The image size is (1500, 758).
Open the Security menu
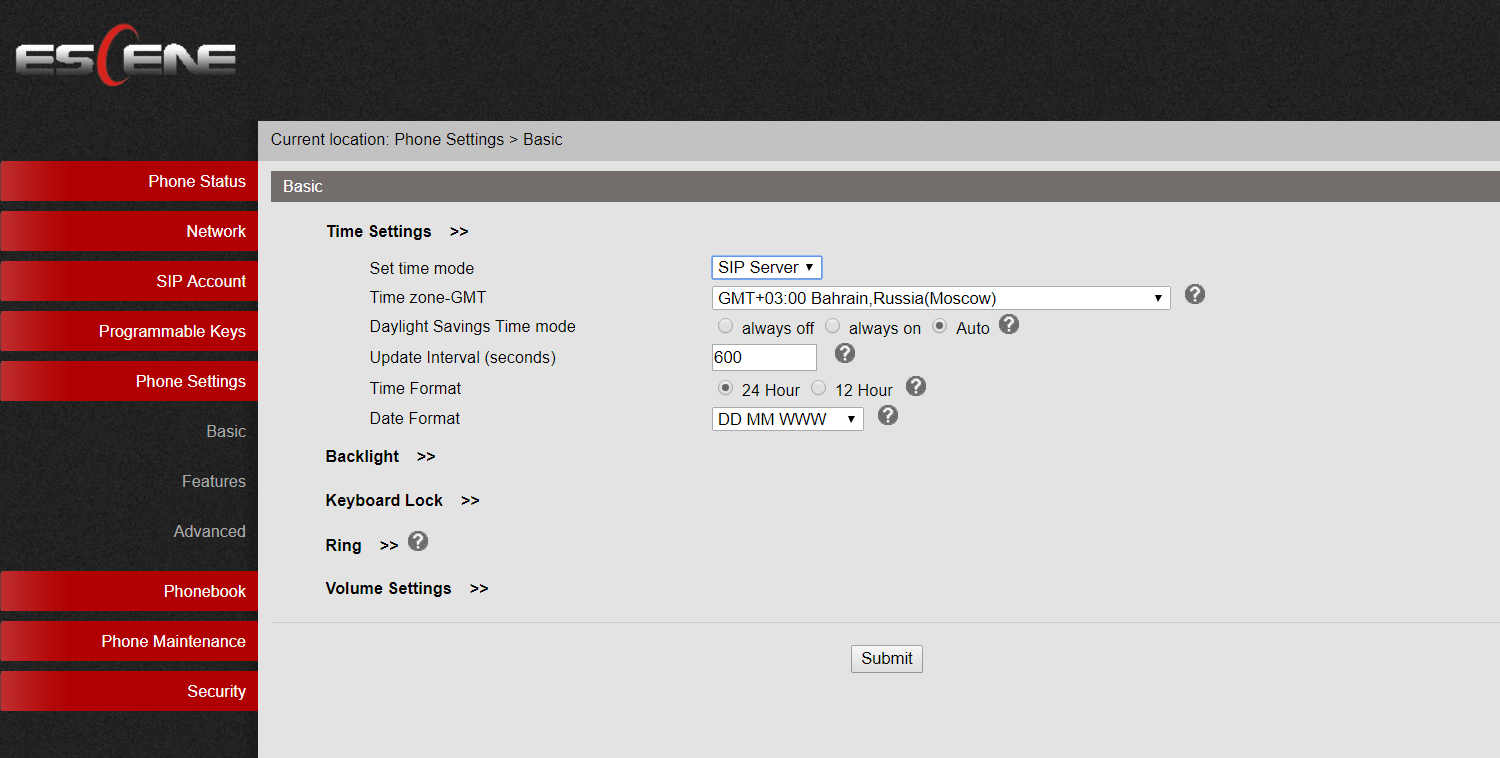coord(129,691)
